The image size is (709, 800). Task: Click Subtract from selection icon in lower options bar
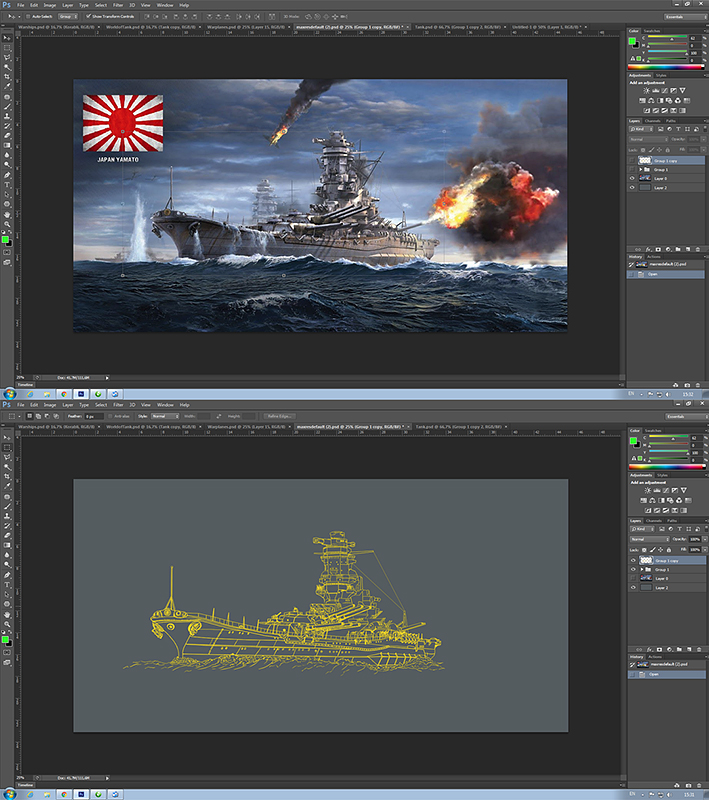click(x=47, y=416)
